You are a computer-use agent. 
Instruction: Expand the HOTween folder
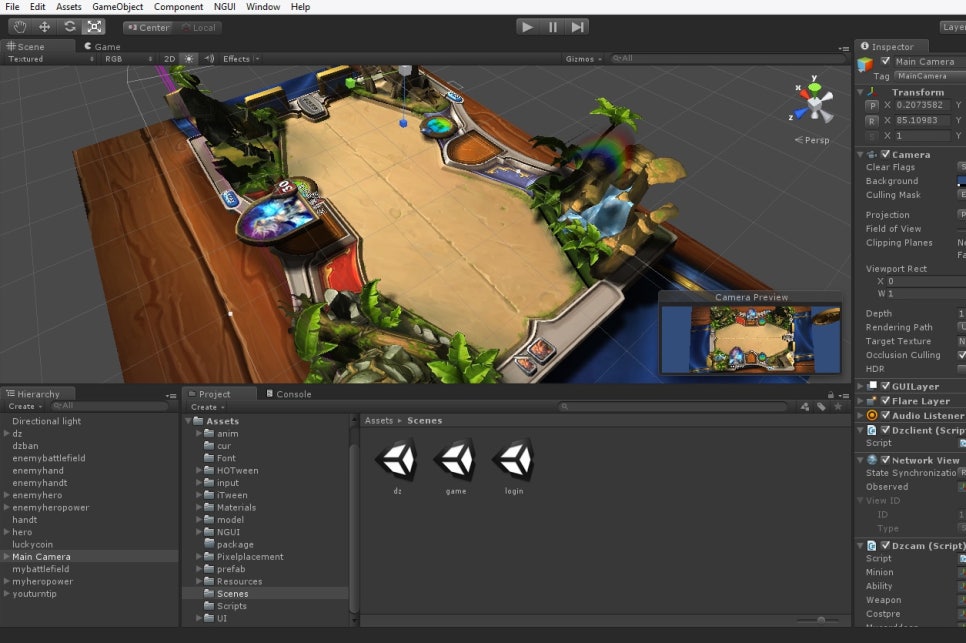click(199, 471)
